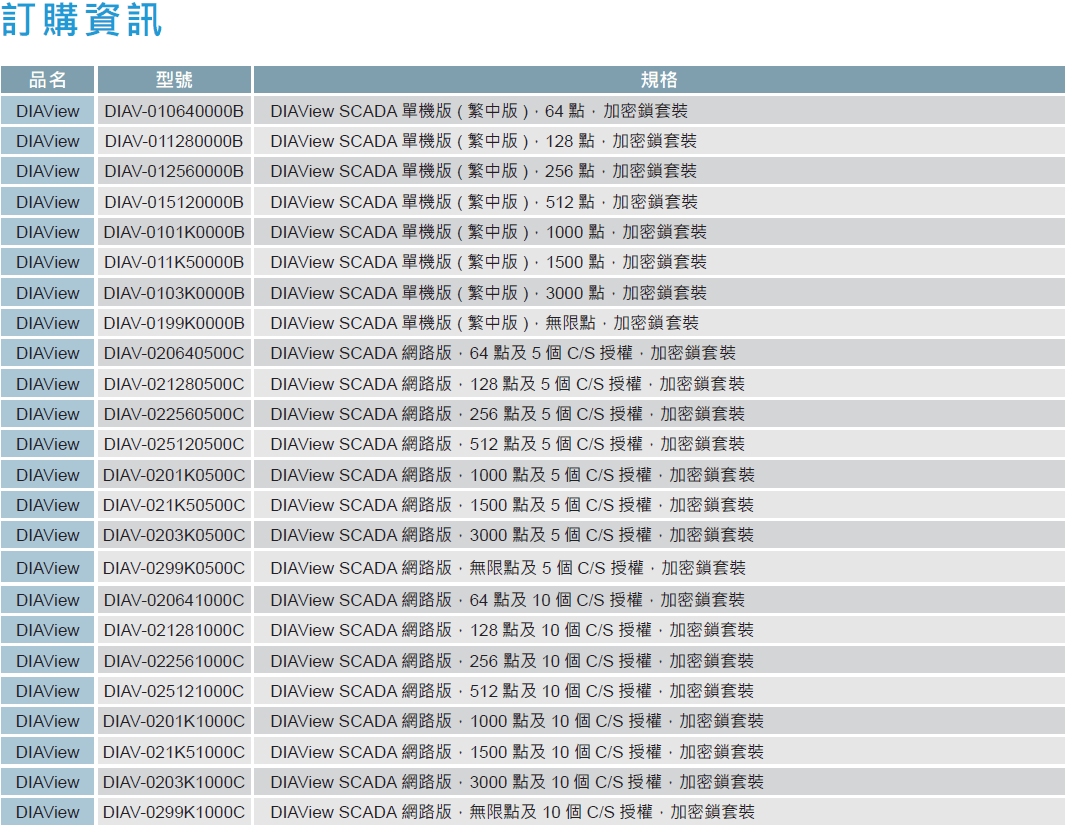Select spec 網路版 3000 點及 5 個 C/S 授權
The image size is (1067, 827).
[x=512, y=535]
